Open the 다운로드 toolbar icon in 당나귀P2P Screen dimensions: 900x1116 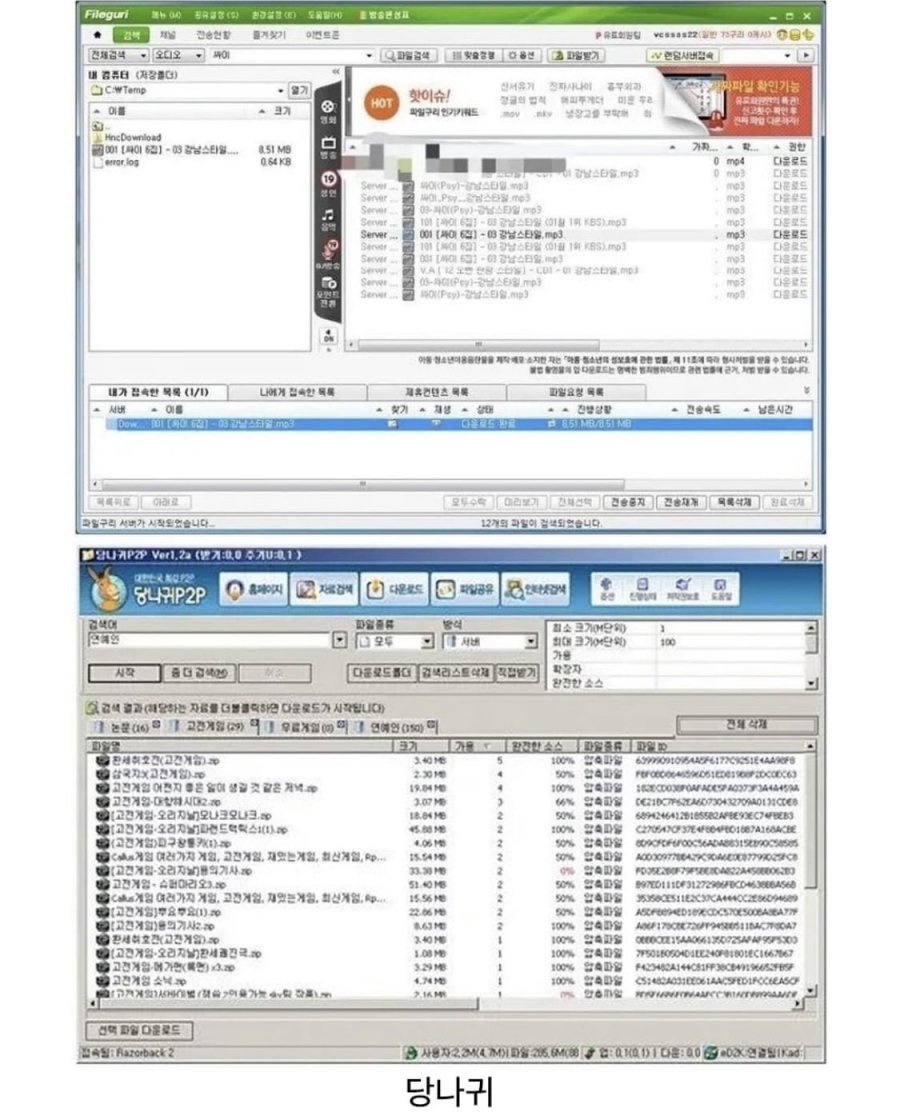(392, 590)
